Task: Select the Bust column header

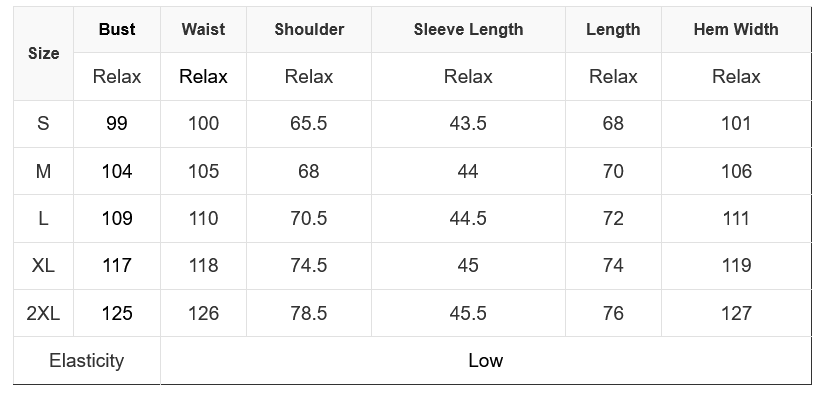Action: [x=117, y=29]
